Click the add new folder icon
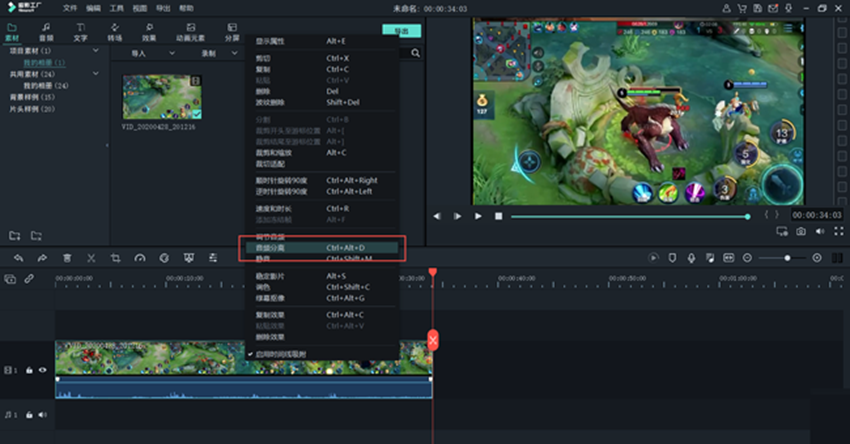 coord(15,236)
